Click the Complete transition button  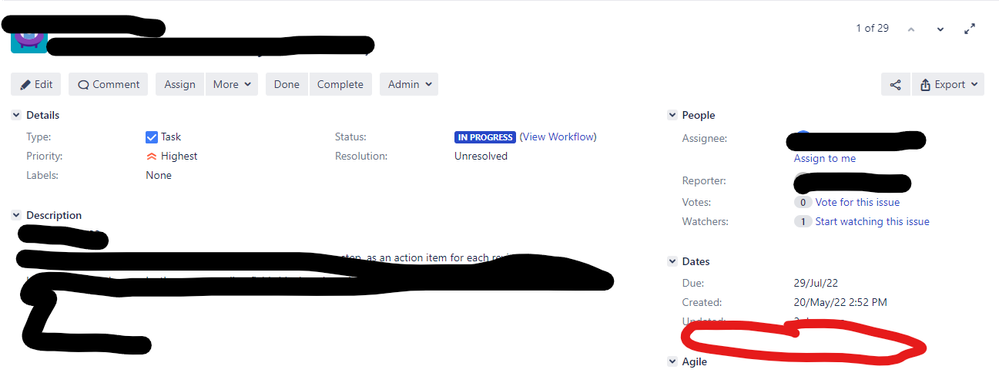click(340, 84)
